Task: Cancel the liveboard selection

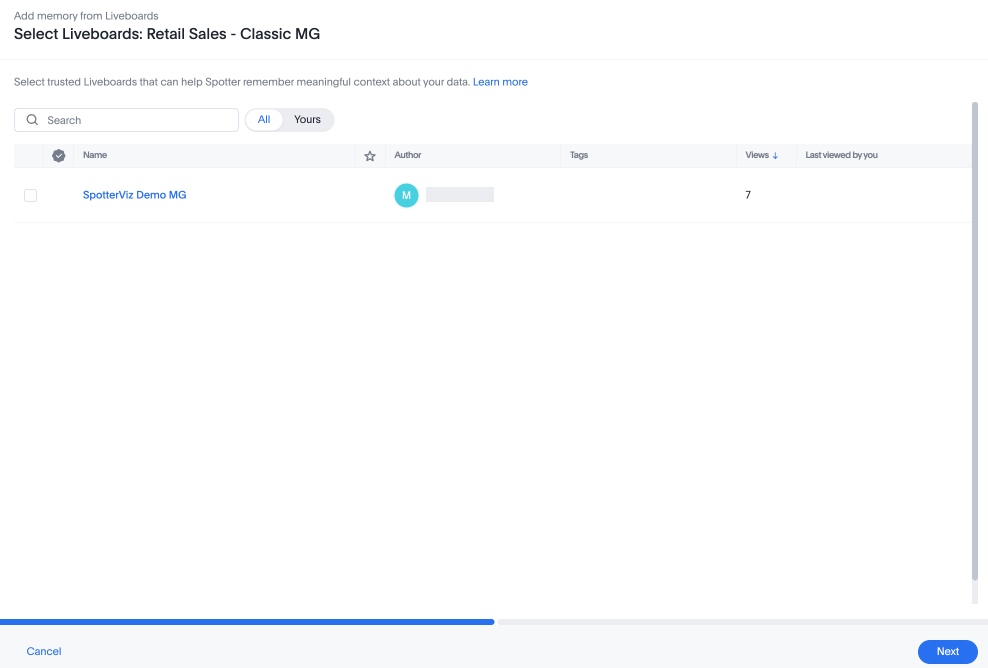Action: 44,652
